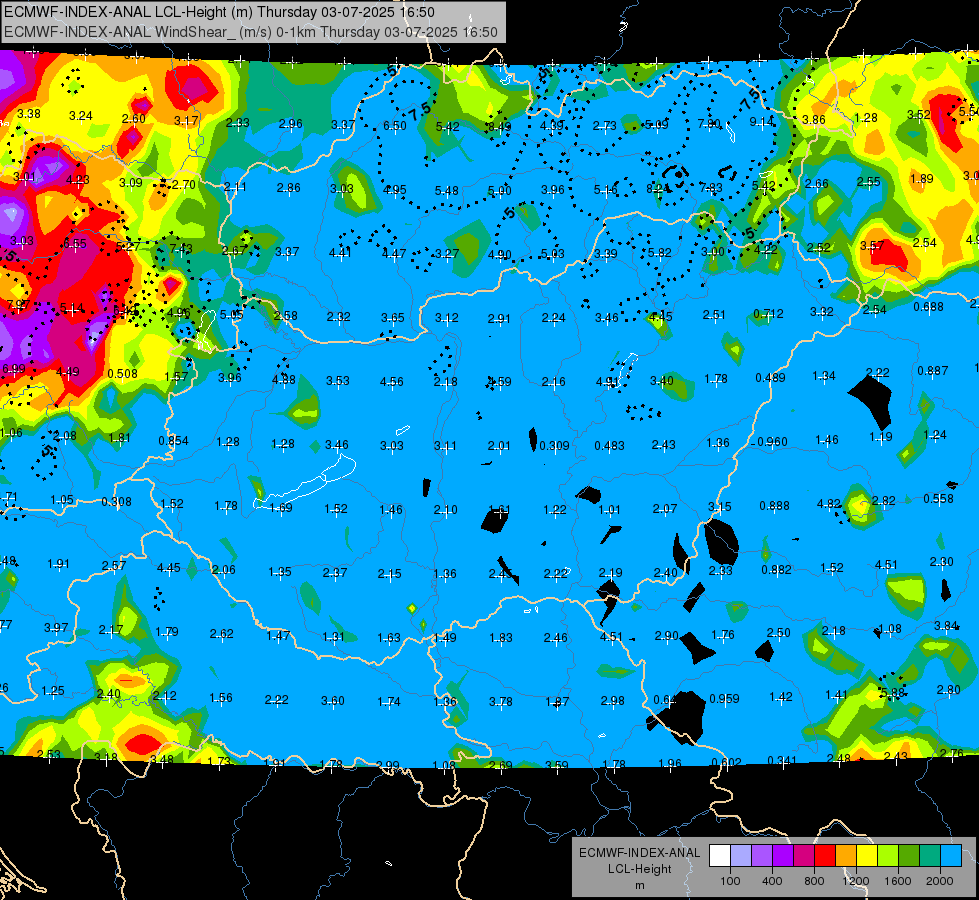The height and width of the screenshot is (900, 979).
Task: Click the wind shear value 0.888
Action: click(x=775, y=505)
